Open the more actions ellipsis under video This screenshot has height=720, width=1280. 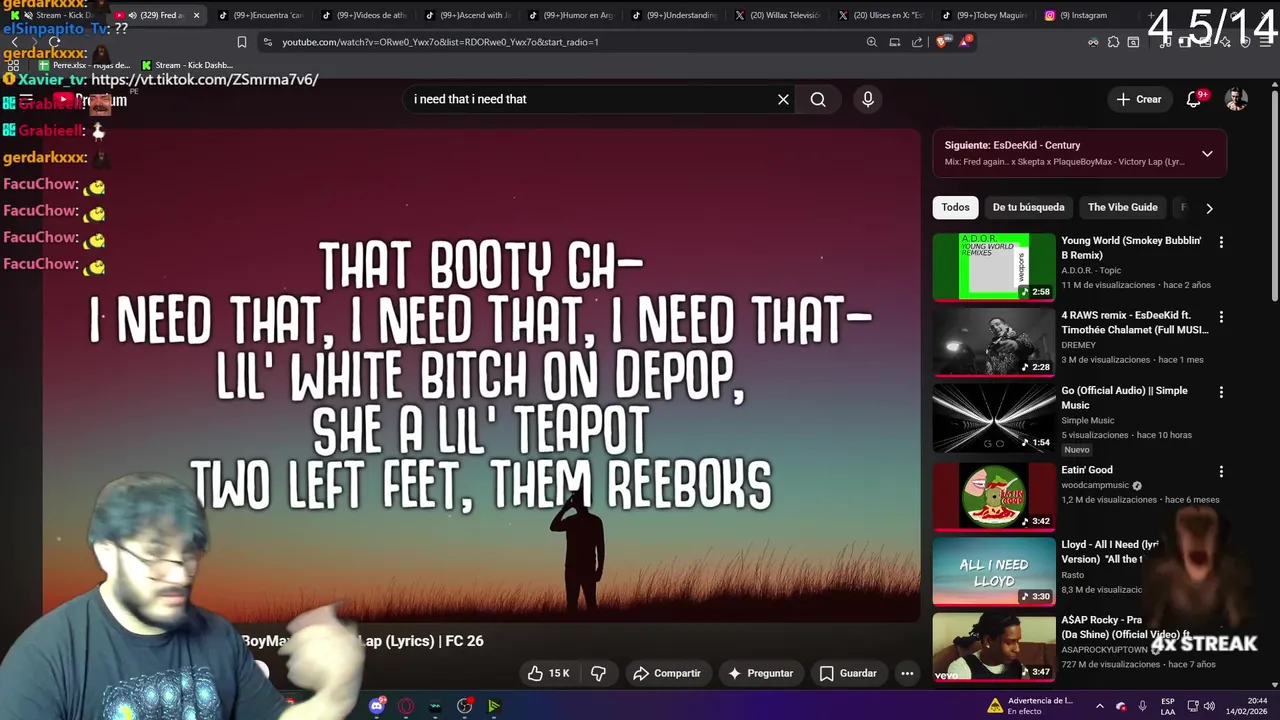tap(907, 673)
